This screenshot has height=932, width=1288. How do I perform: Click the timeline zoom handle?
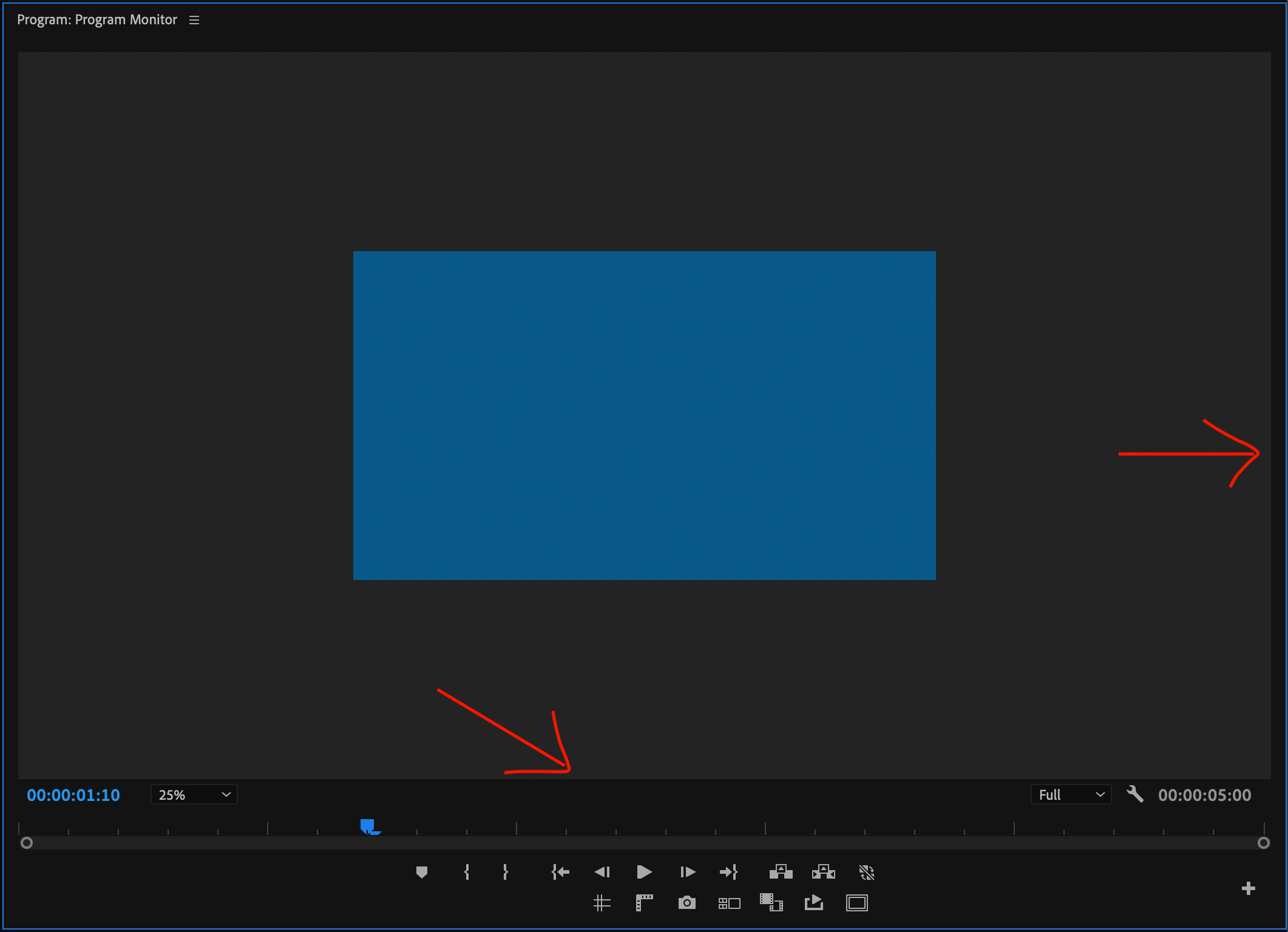coord(27,842)
